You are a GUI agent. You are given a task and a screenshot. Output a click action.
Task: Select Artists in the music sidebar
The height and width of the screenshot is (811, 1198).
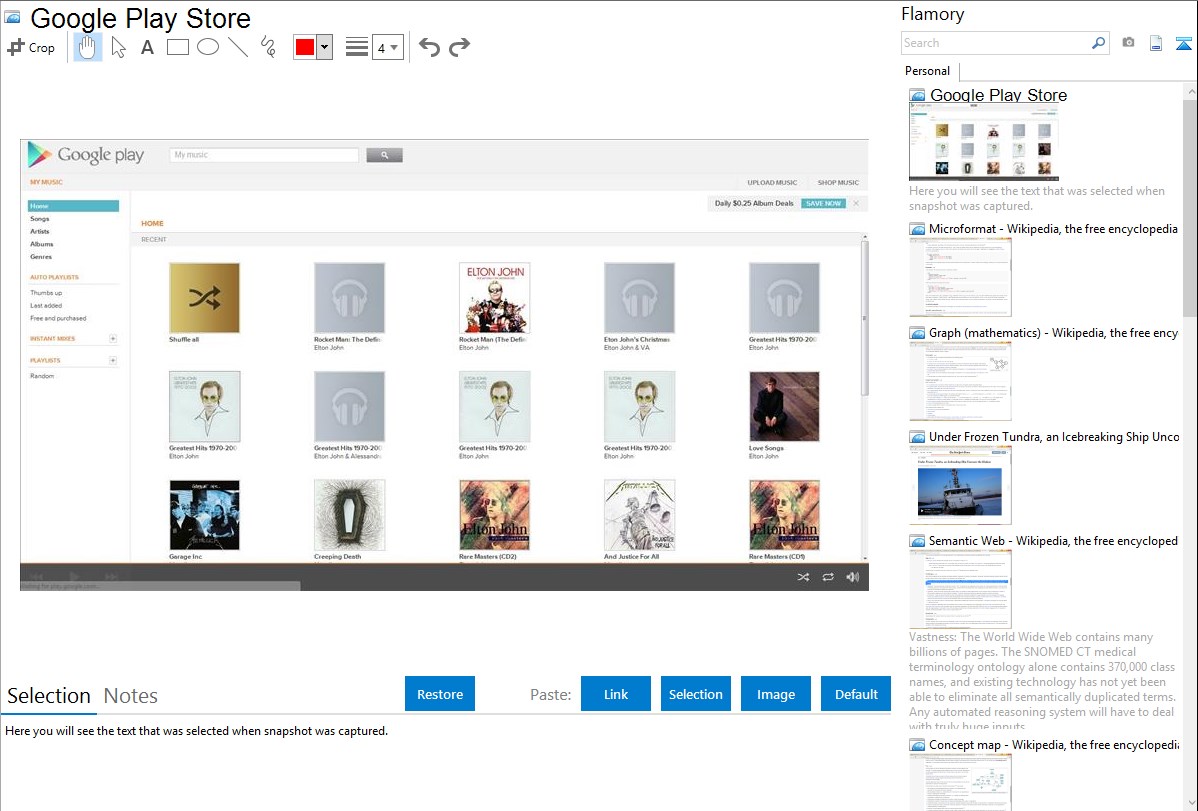[40, 232]
